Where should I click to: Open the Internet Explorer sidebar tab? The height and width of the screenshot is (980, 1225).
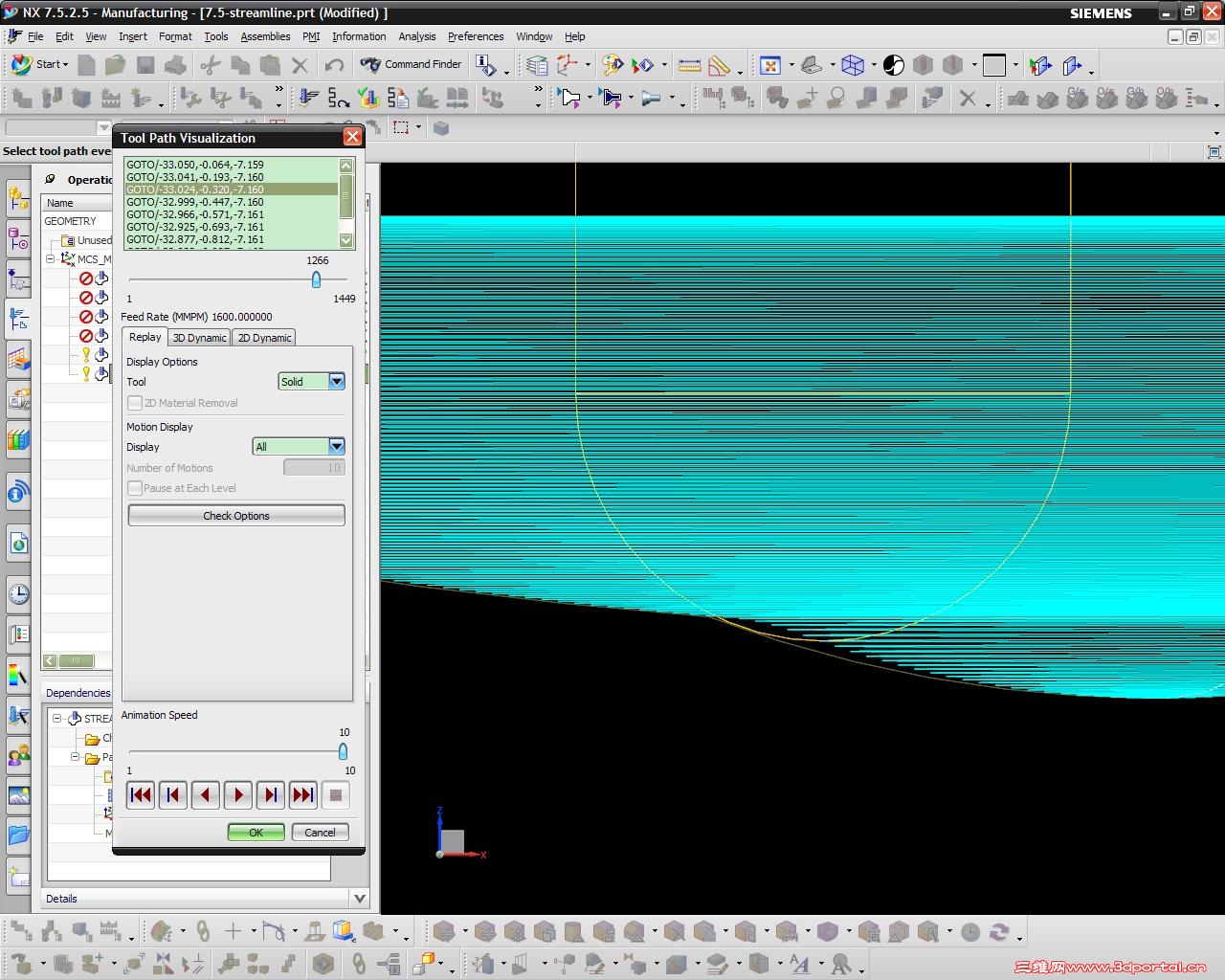pyautogui.click(x=18, y=543)
